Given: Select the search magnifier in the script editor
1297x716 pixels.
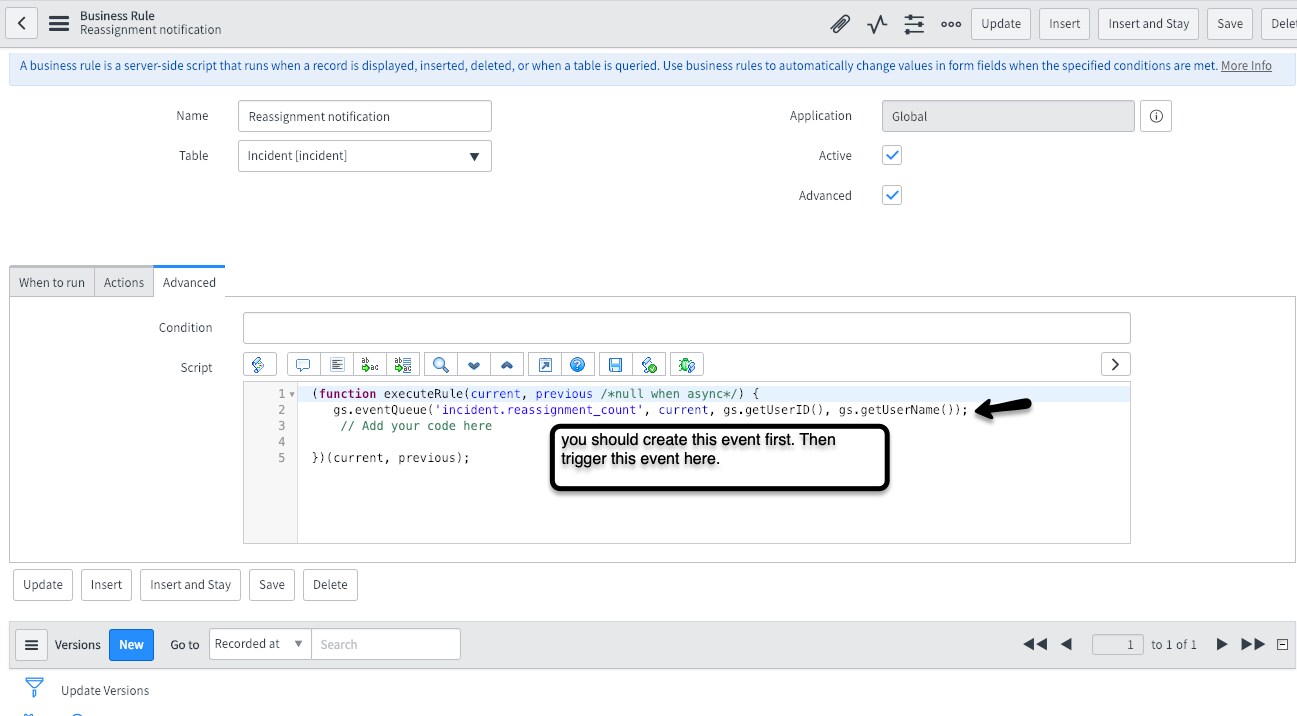Looking at the screenshot, I should tap(439, 364).
